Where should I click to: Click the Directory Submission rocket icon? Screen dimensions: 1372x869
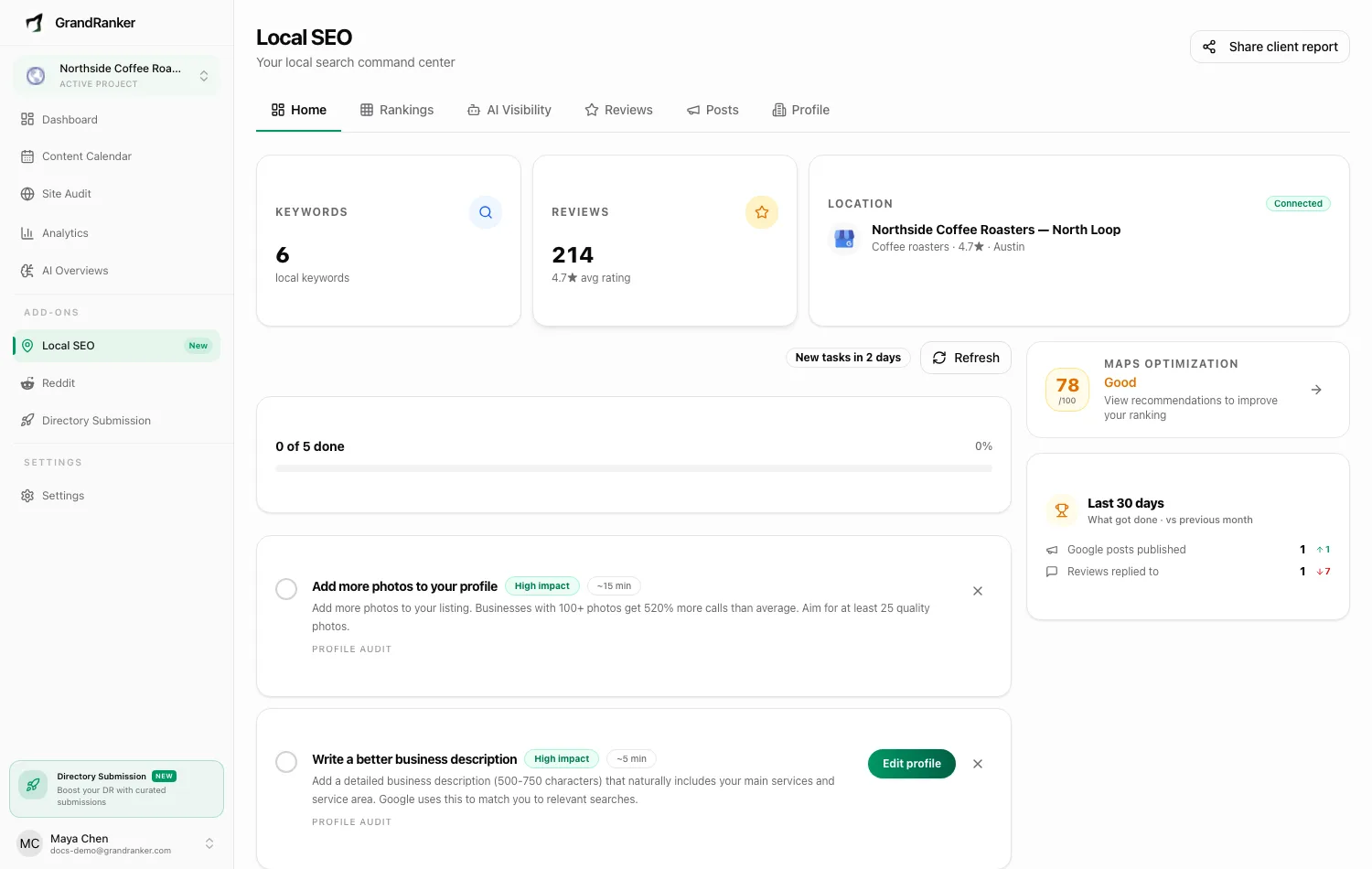(x=27, y=421)
